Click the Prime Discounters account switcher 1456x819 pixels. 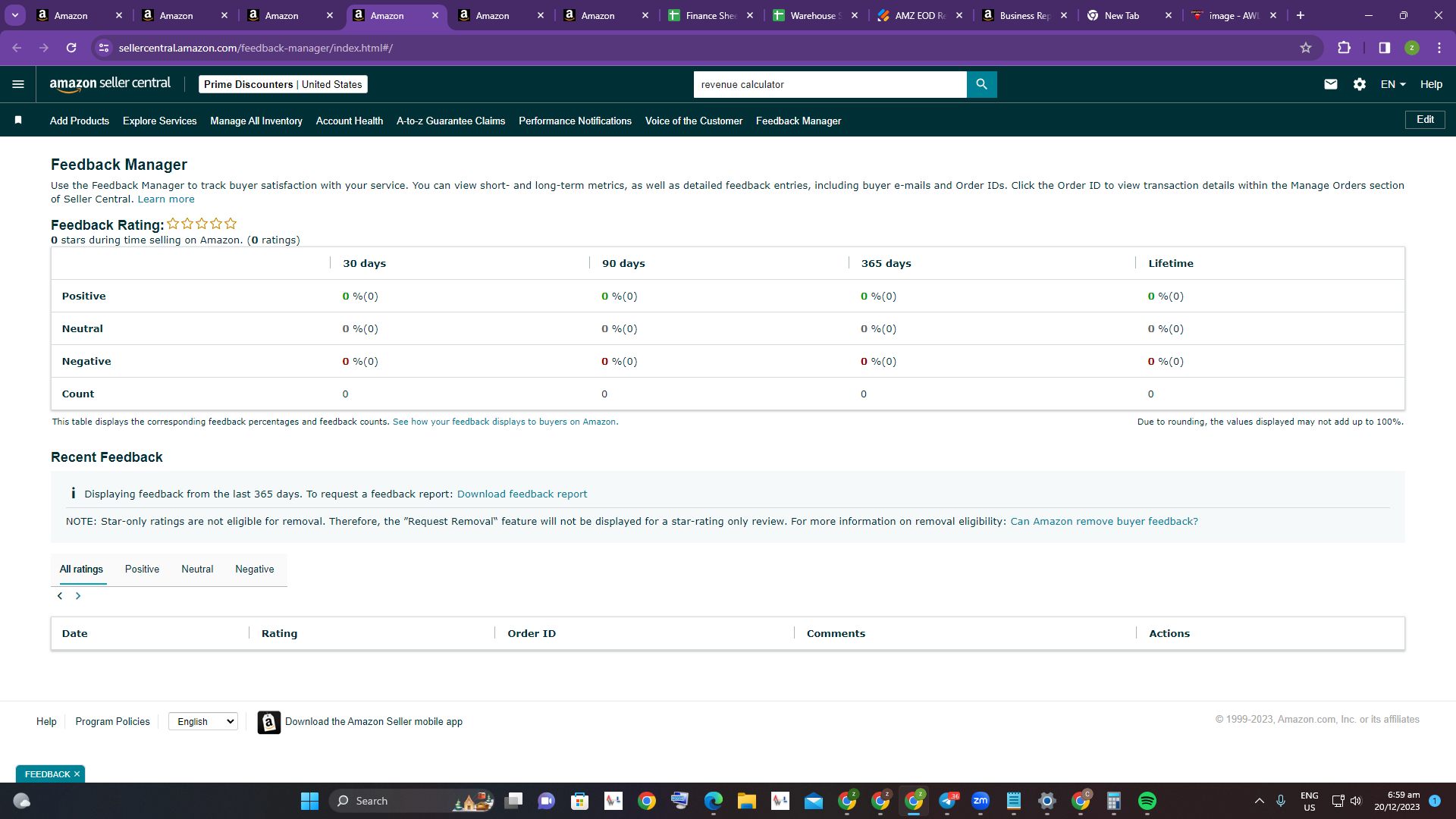(x=283, y=84)
